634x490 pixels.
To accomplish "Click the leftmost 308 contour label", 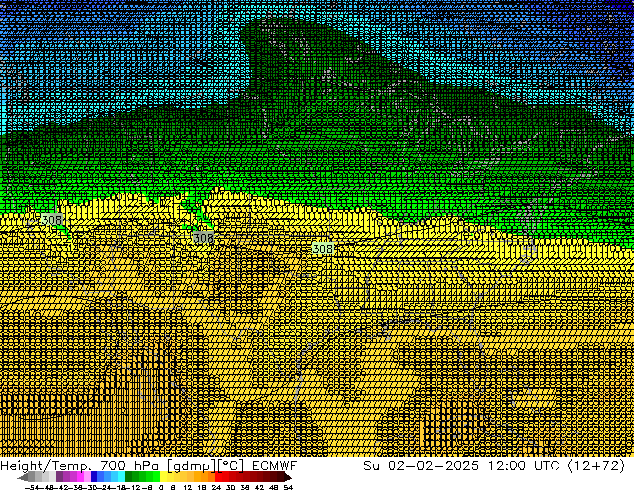I will pyautogui.click(x=51, y=220).
